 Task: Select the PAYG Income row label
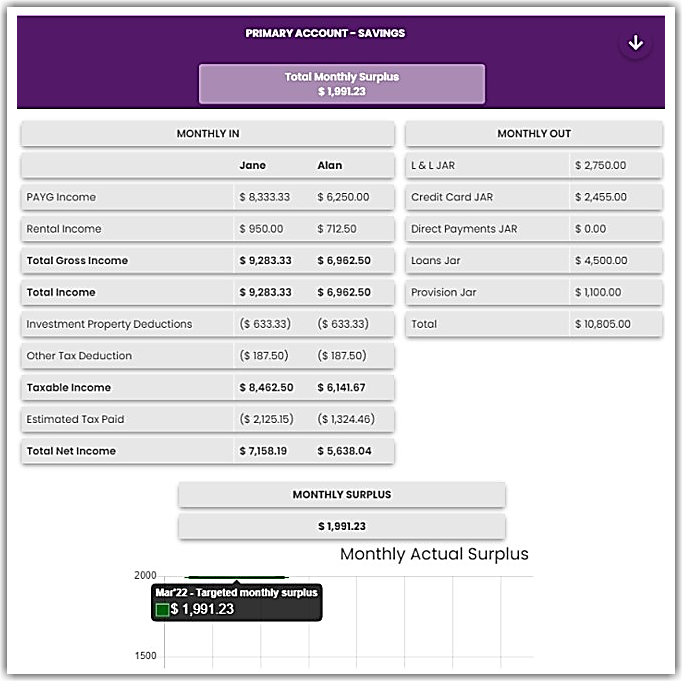click(61, 197)
